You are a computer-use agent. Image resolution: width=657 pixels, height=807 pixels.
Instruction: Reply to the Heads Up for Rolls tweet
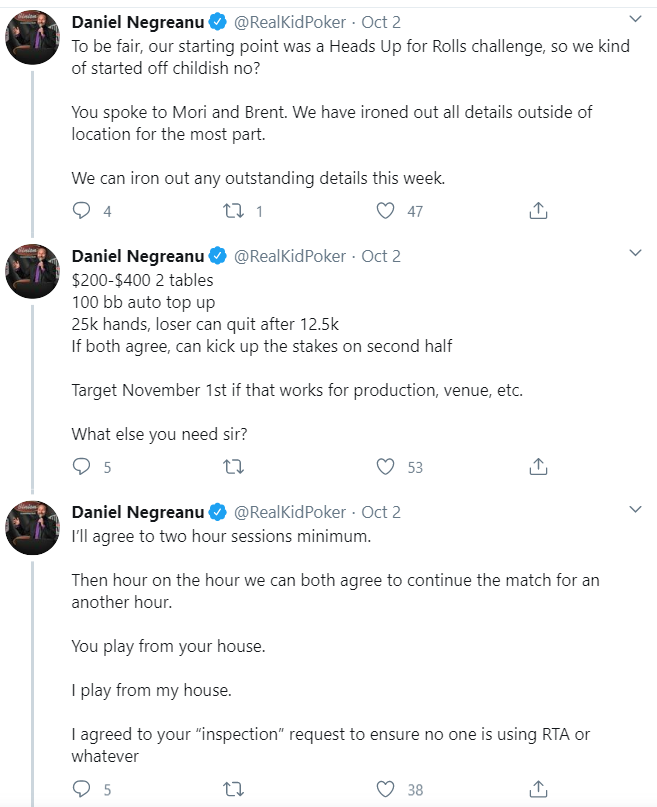point(83,211)
